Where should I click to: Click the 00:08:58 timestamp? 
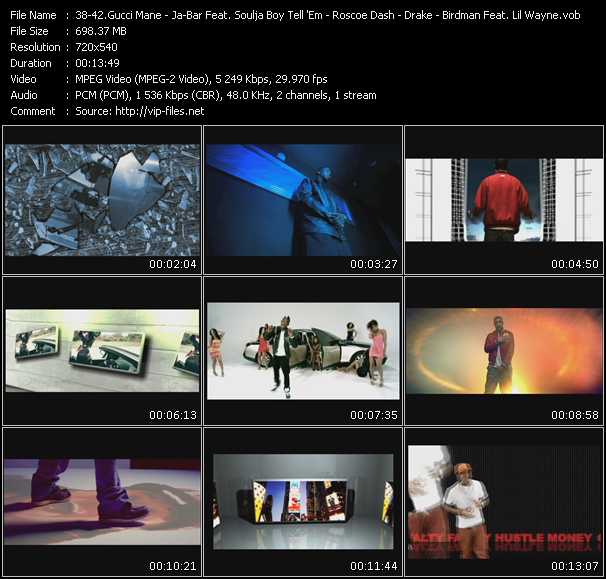(575, 415)
